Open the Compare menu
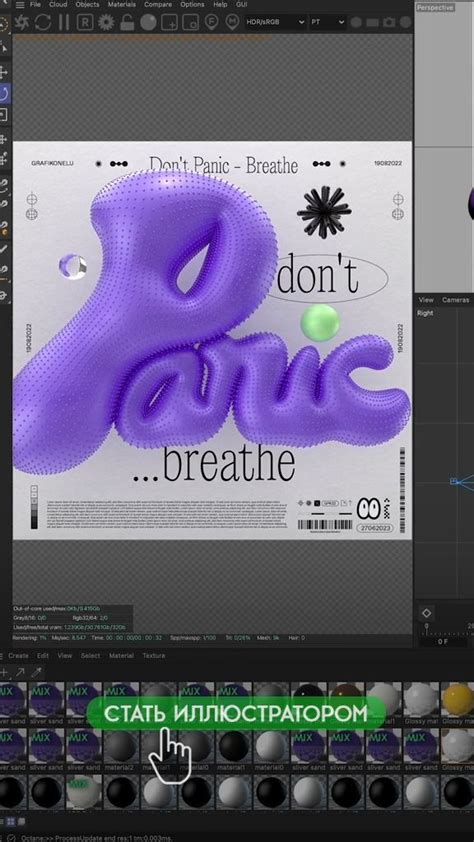Viewport: 474px width, 842px height. pyautogui.click(x=158, y=4)
